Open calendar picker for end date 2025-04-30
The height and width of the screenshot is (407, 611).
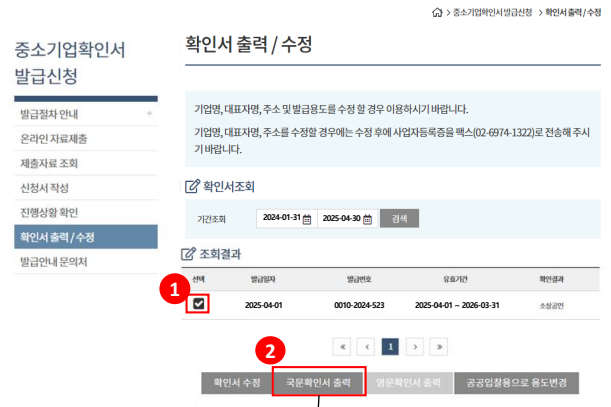367,218
